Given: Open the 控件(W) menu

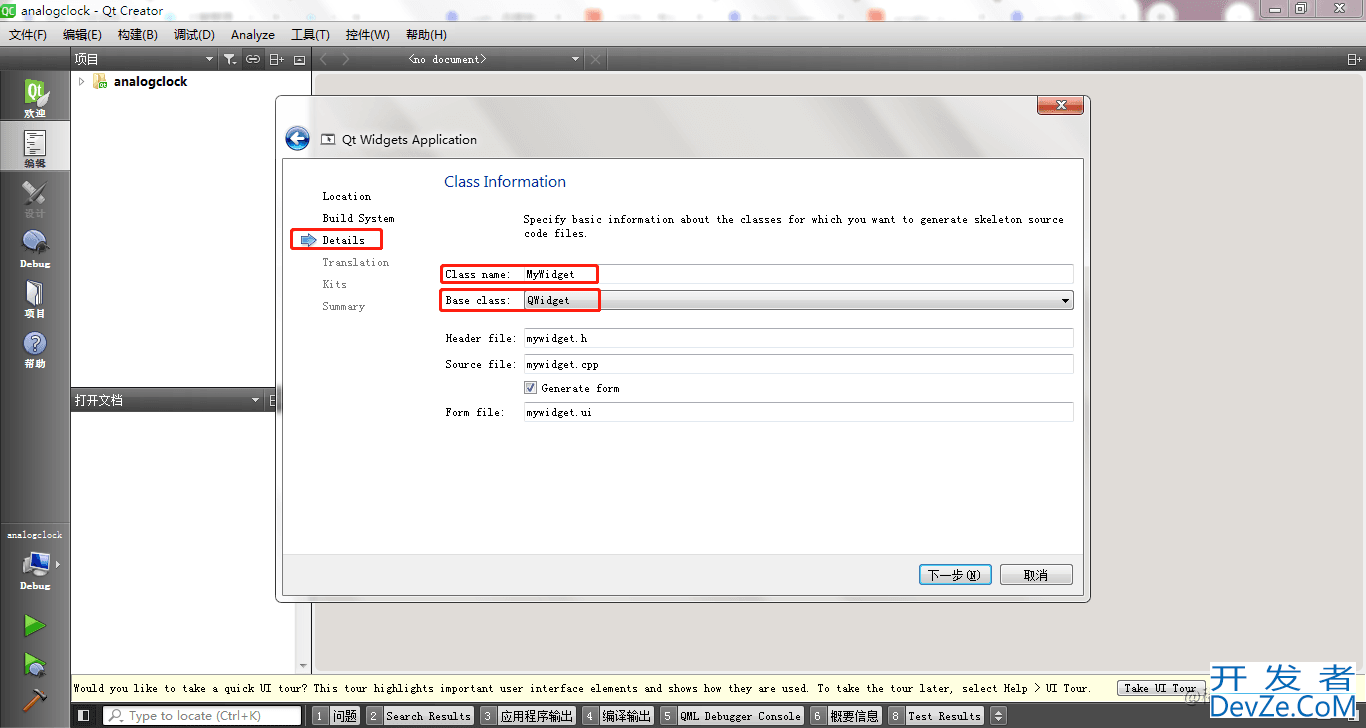Looking at the screenshot, I should pos(367,34).
